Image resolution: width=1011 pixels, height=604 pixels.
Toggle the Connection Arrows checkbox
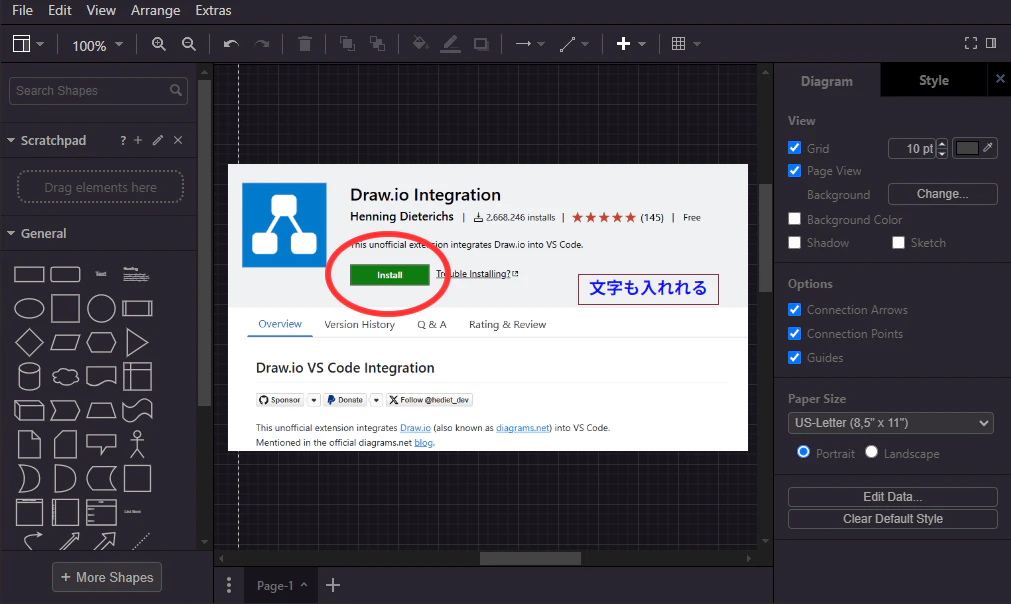[794, 309]
